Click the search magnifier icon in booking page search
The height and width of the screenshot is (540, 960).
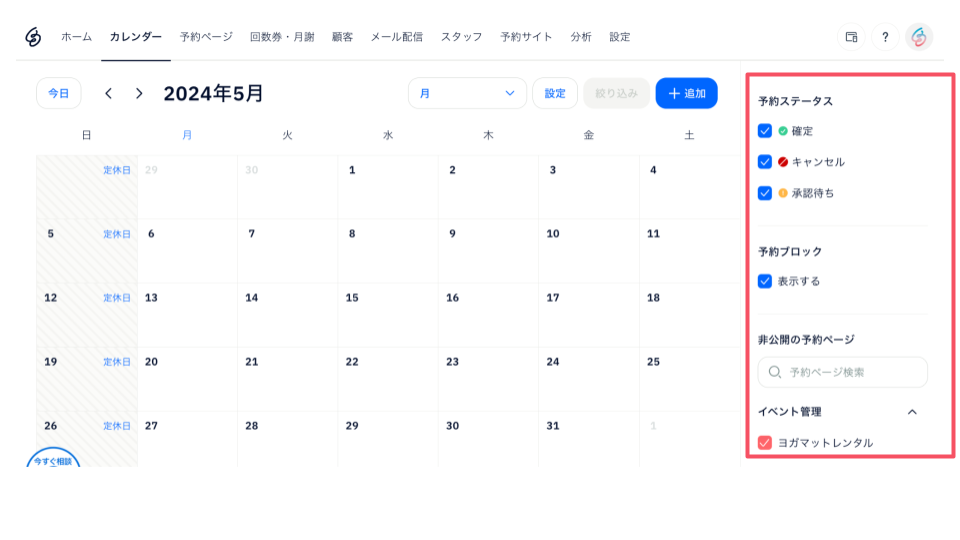coord(774,372)
